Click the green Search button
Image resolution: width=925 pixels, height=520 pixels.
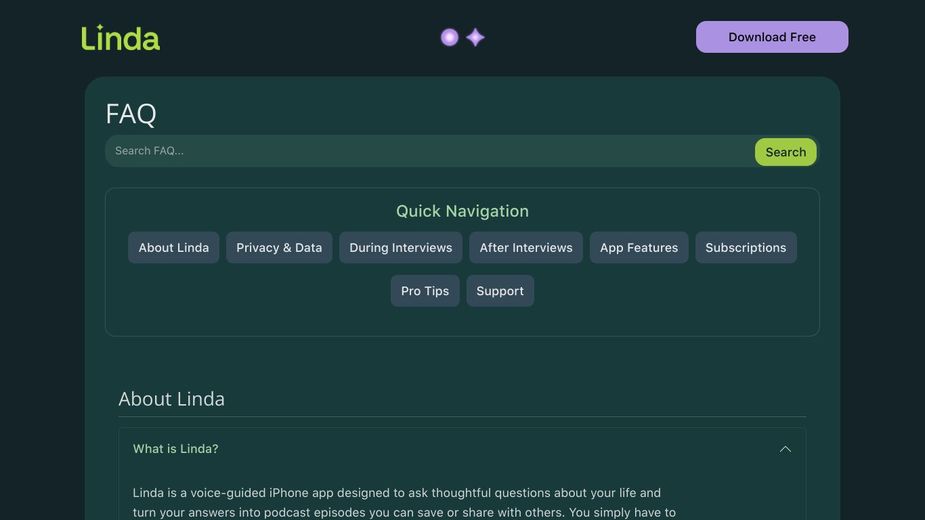(x=785, y=152)
